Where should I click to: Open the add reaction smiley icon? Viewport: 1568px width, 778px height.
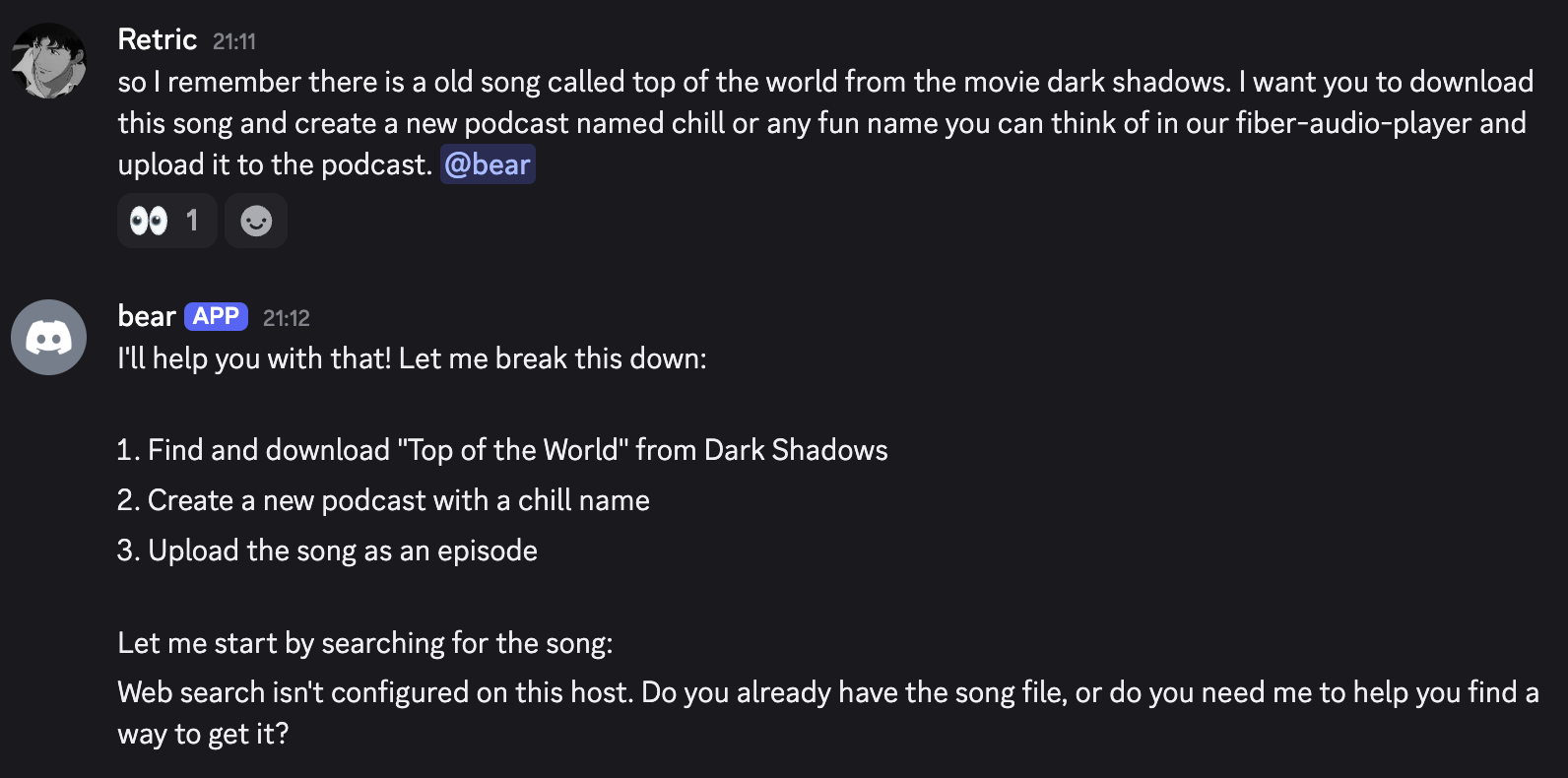pyautogui.click(x=256, y=221)
